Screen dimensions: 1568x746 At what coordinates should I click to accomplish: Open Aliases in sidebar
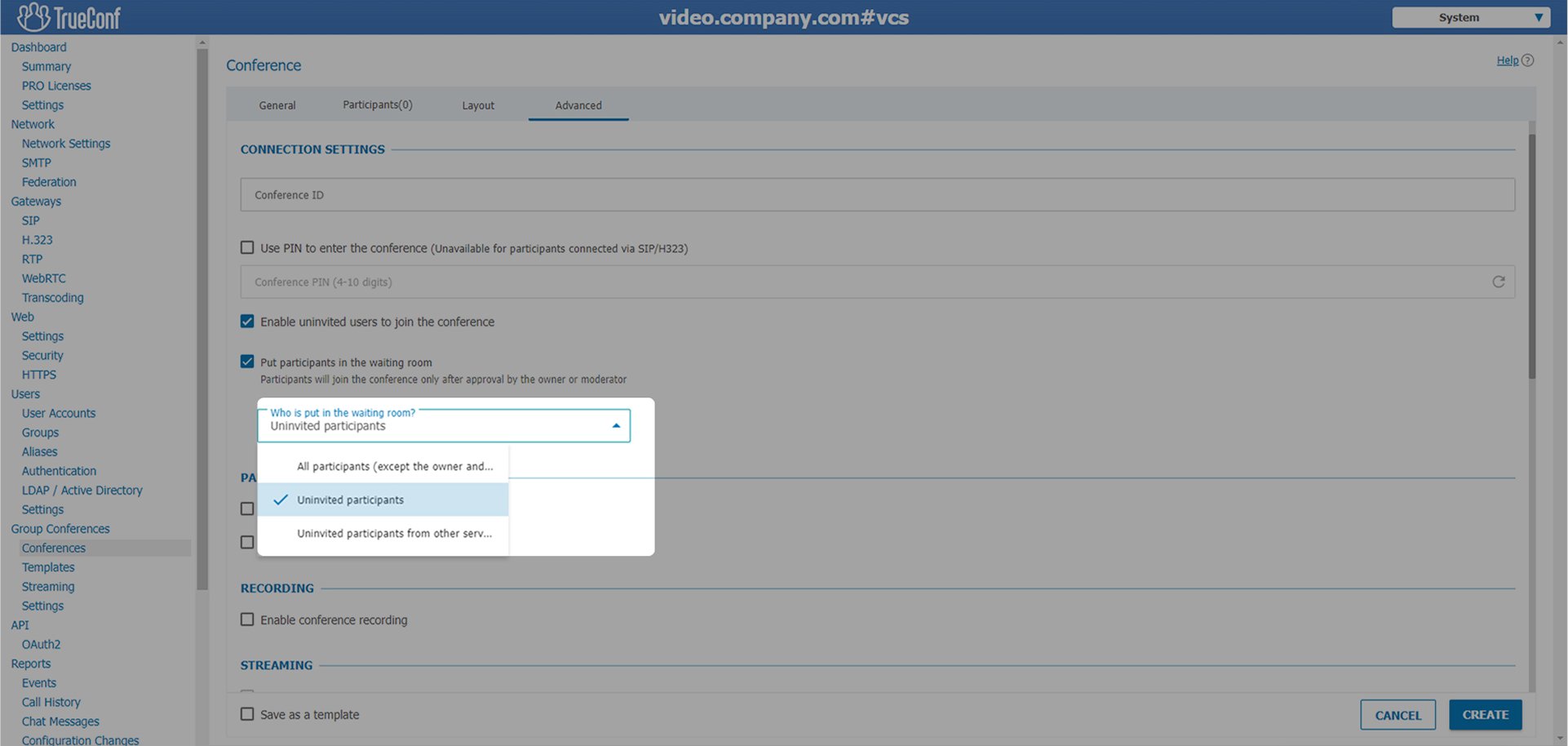(x=40, y=451)
